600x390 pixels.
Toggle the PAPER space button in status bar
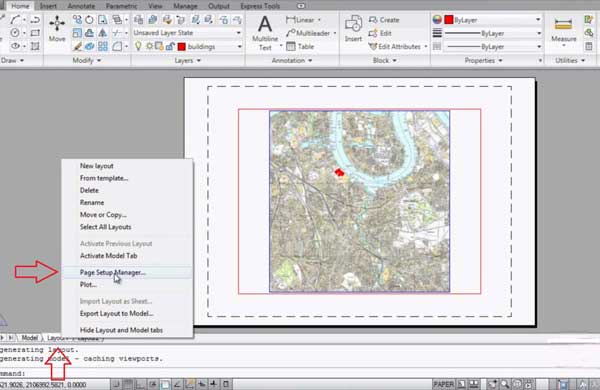(x=443, y=384)
